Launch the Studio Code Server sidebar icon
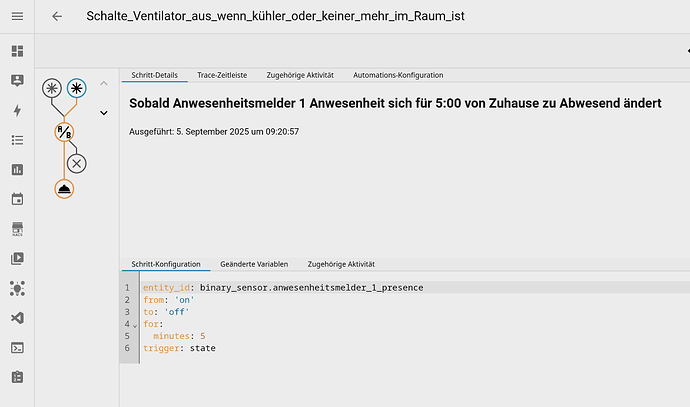This screenshot has width=690, height=407. coord(17,318)
